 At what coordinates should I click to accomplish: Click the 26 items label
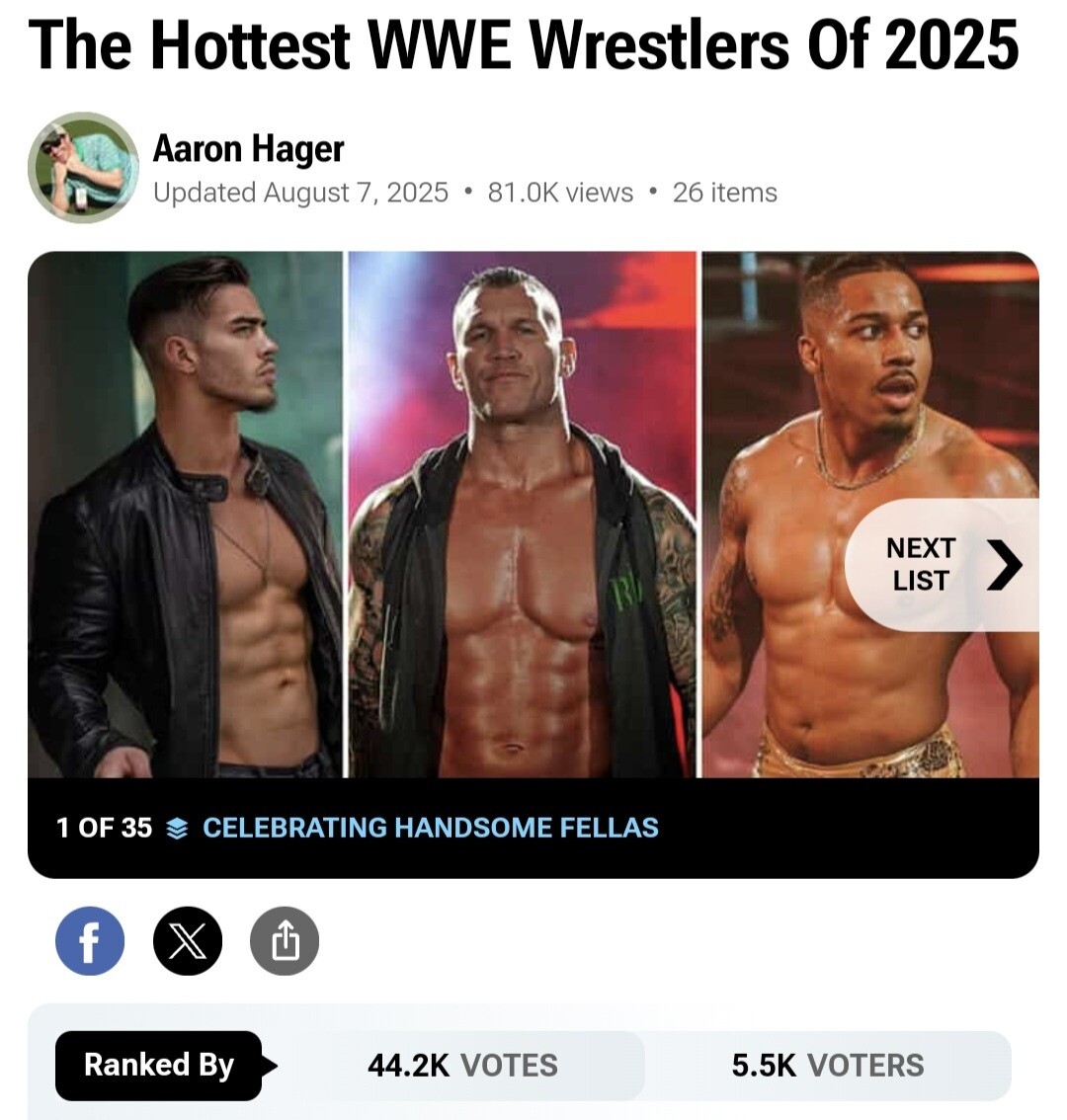724,193
